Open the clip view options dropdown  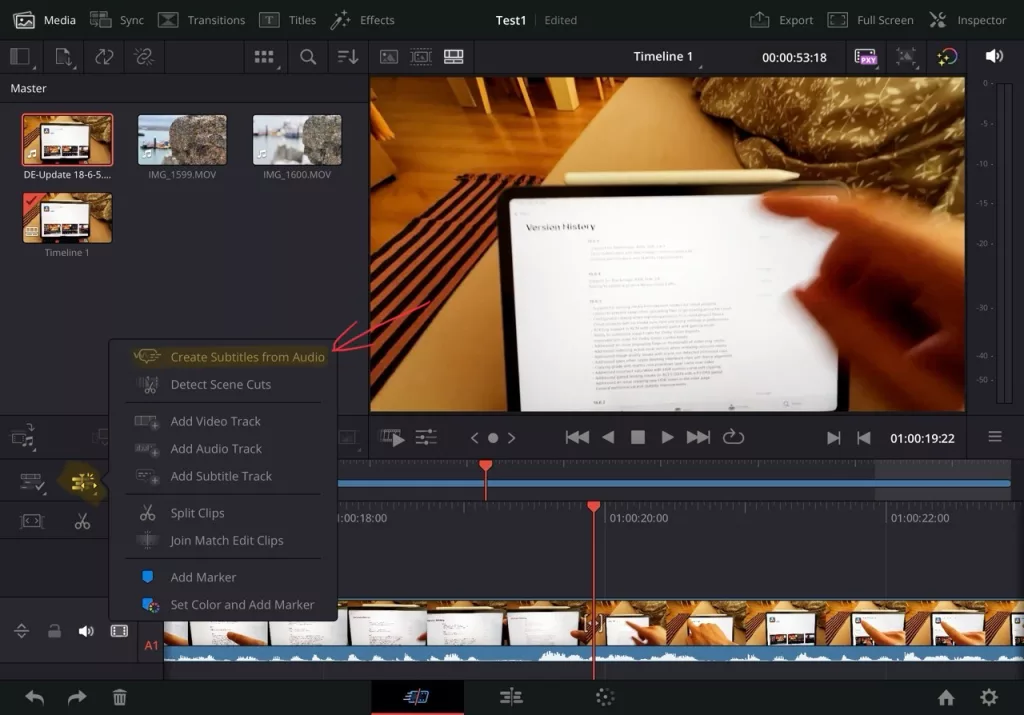(265, 56)
